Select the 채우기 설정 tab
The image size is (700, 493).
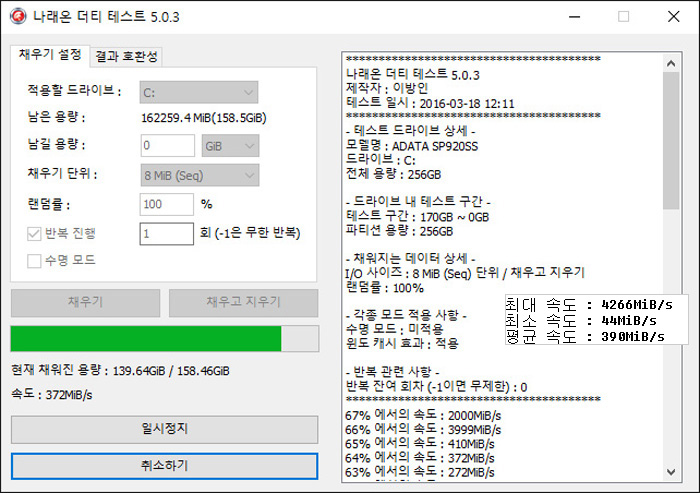(x=50, y=54)
